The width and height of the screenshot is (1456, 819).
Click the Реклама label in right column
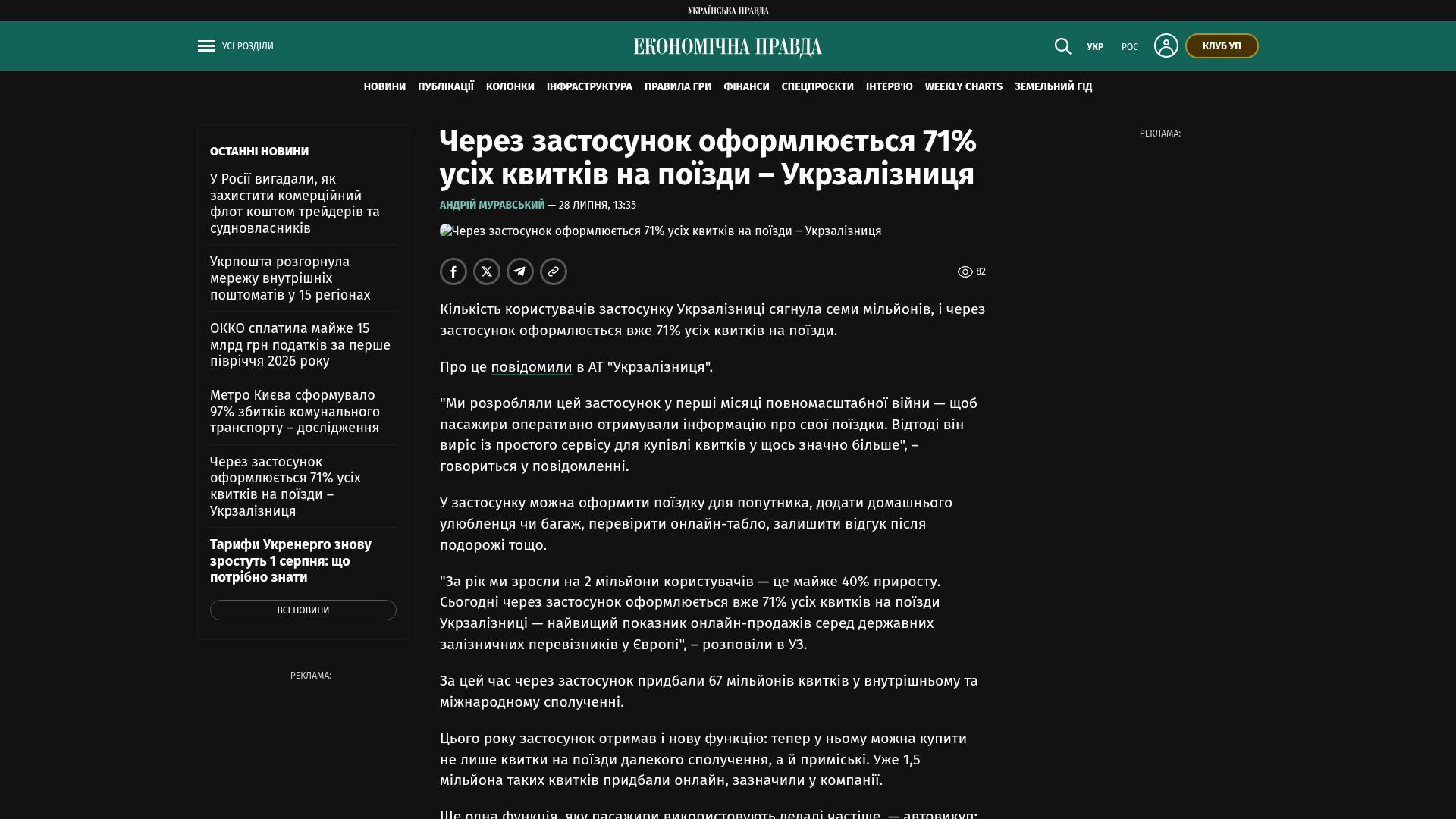point(1160,133)
